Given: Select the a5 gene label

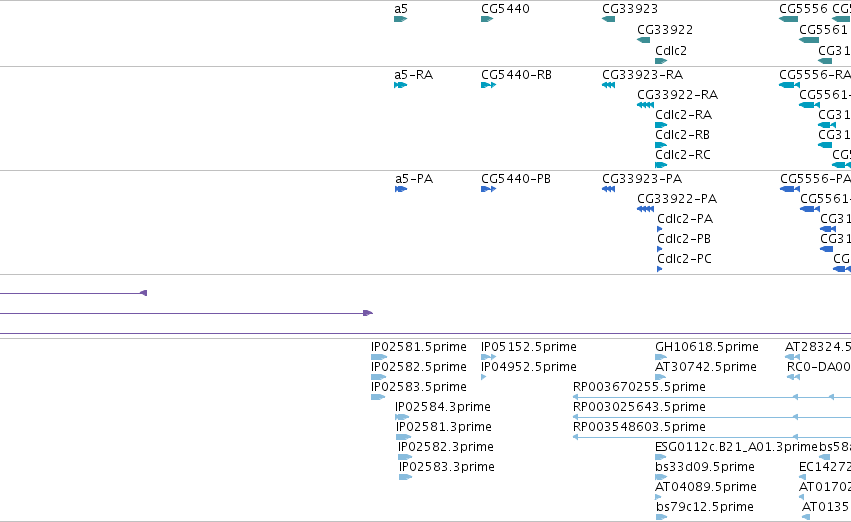Looking at the screenshot, I should tap(401, 9).
